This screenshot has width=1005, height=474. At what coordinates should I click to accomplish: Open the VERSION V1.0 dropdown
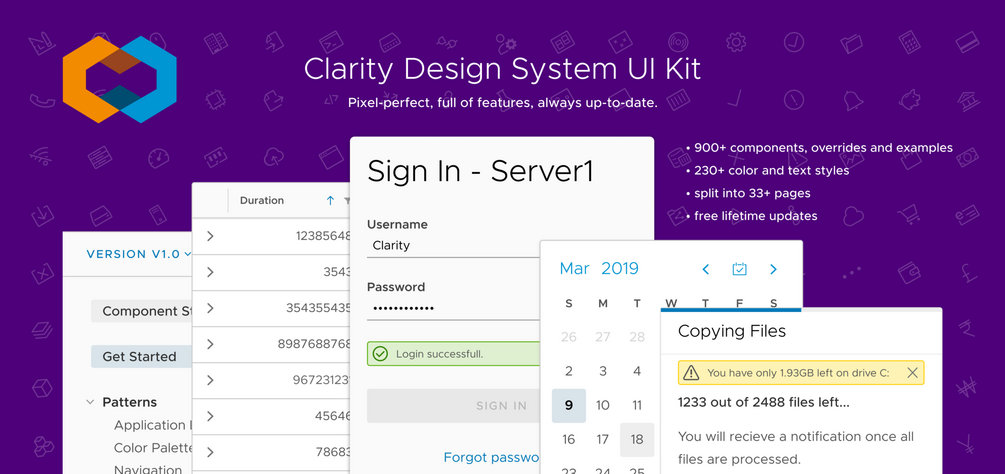(139, 254)
